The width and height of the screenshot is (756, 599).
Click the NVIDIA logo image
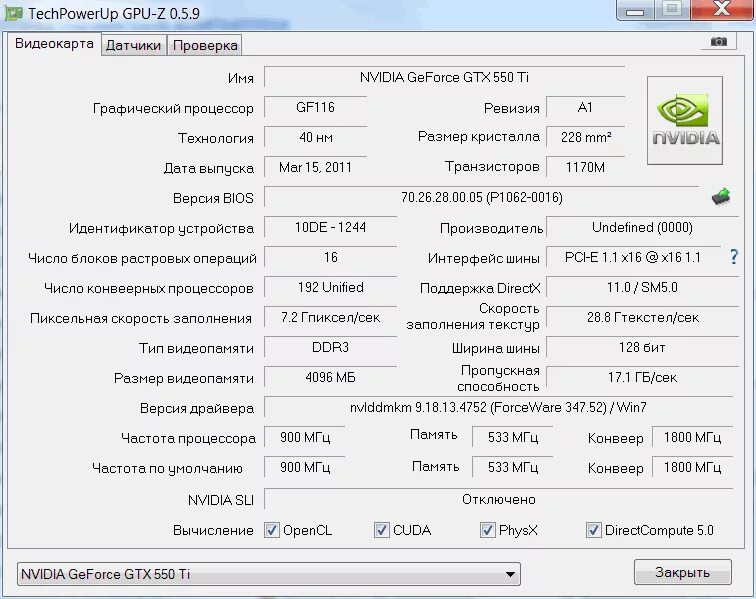685,120
